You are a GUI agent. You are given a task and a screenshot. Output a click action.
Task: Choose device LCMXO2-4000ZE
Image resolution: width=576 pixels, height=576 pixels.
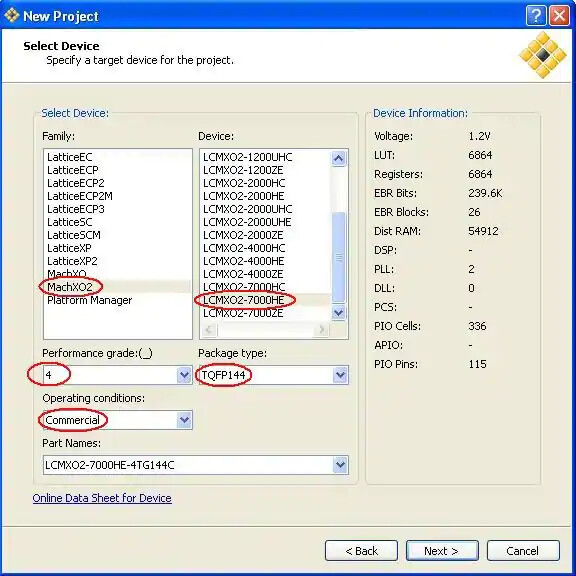tap(243, 274)
